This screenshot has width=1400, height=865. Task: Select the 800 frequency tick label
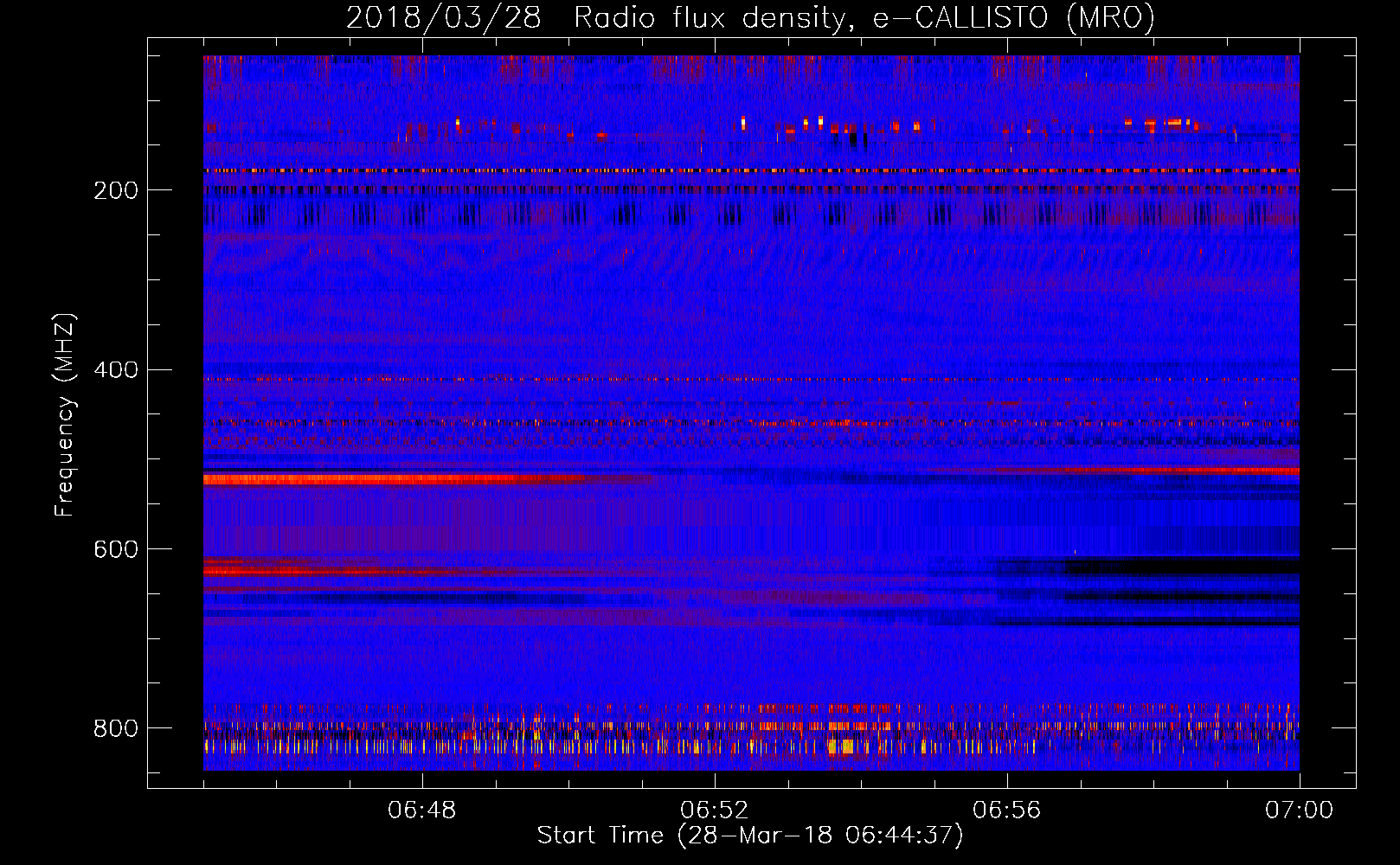pyautogui.click(x=116, y=729)
